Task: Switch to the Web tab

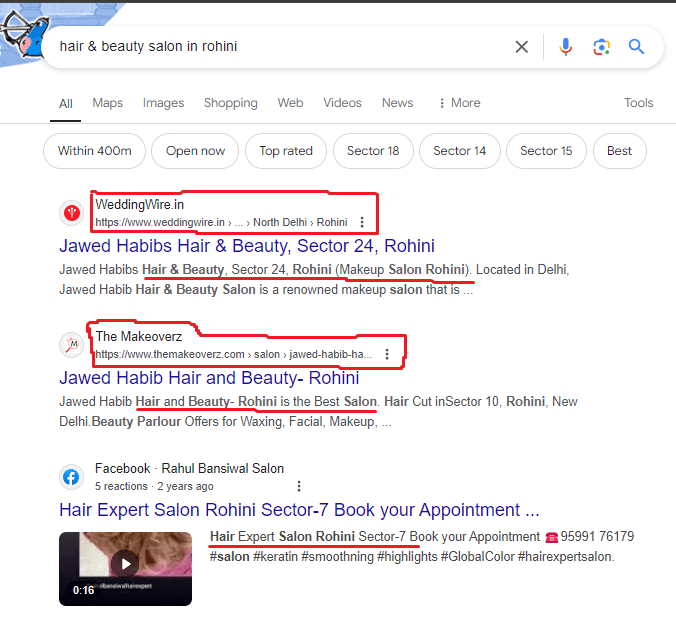Action: click(290, 103)
